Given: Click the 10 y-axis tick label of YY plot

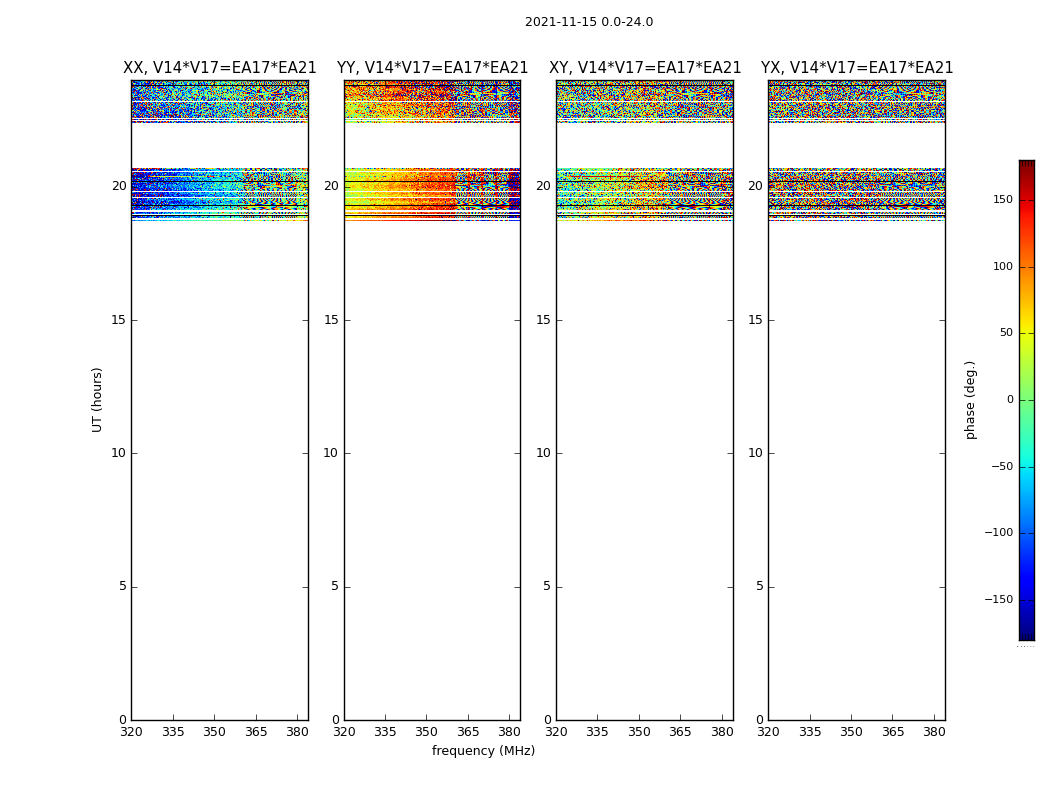Looking at the screenshot, I should (x=330, y=453).
